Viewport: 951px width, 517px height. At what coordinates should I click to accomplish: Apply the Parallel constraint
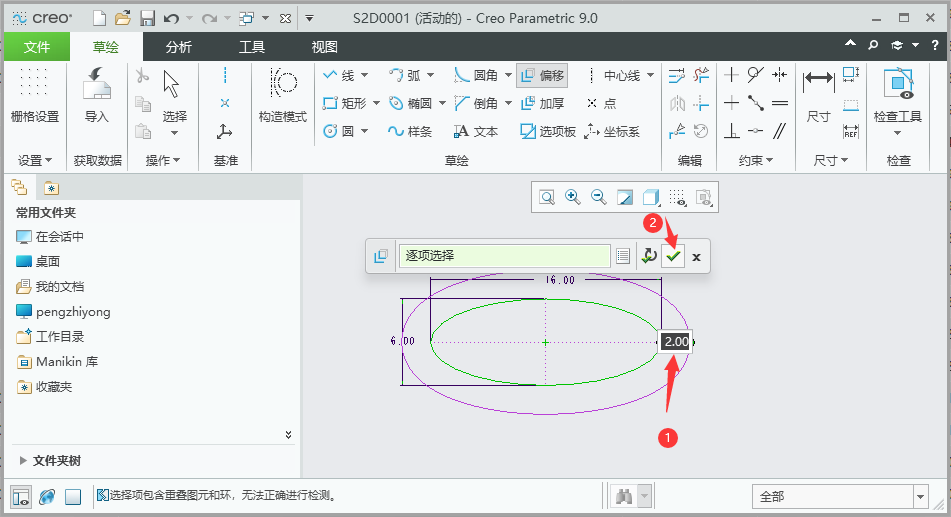[x=780, y=131]
